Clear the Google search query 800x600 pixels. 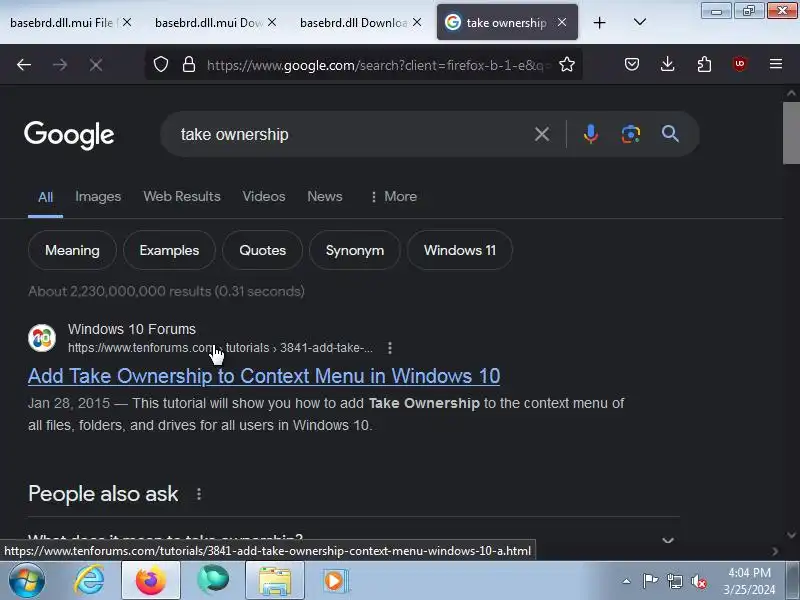[542, 134]
